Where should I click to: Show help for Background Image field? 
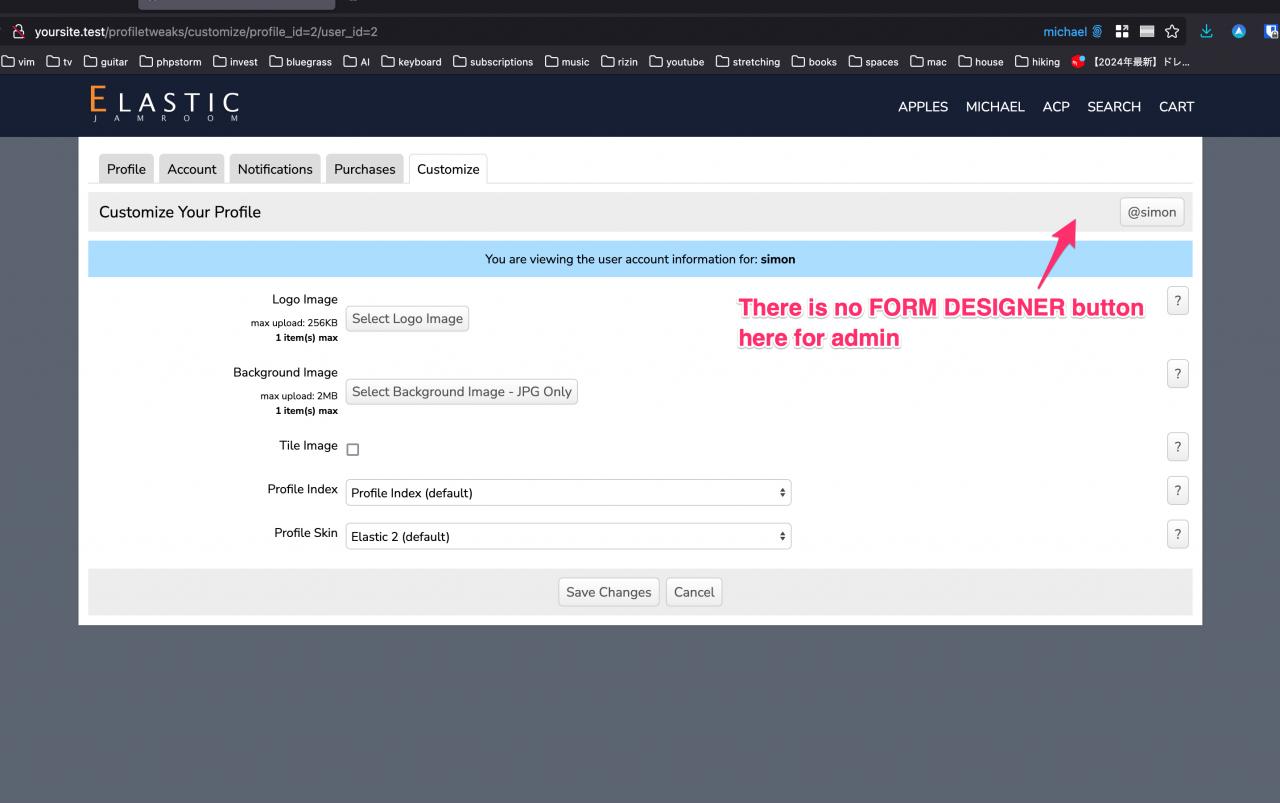pos(1178,374)
